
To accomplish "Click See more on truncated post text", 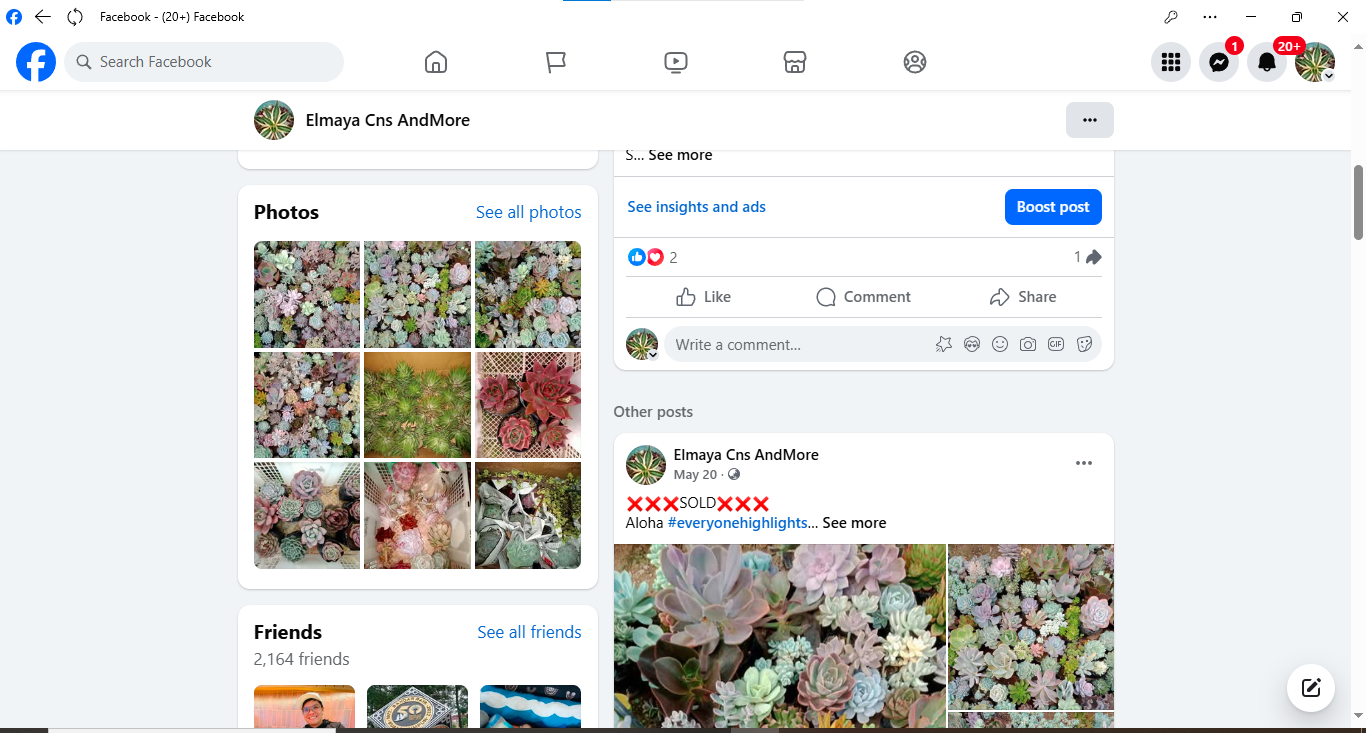I will (x=680, y=155).
